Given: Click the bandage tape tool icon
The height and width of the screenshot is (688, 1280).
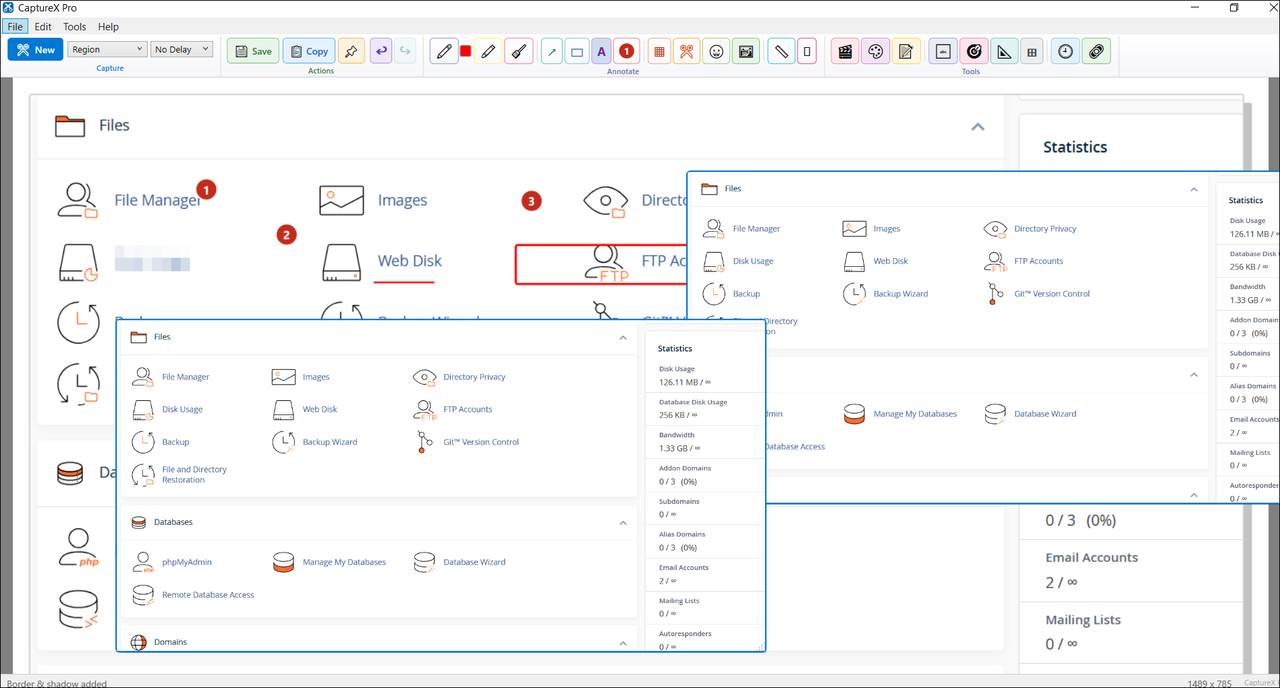Looking at the screenshot, I should pyautogui.click(x=1096, y=51).
